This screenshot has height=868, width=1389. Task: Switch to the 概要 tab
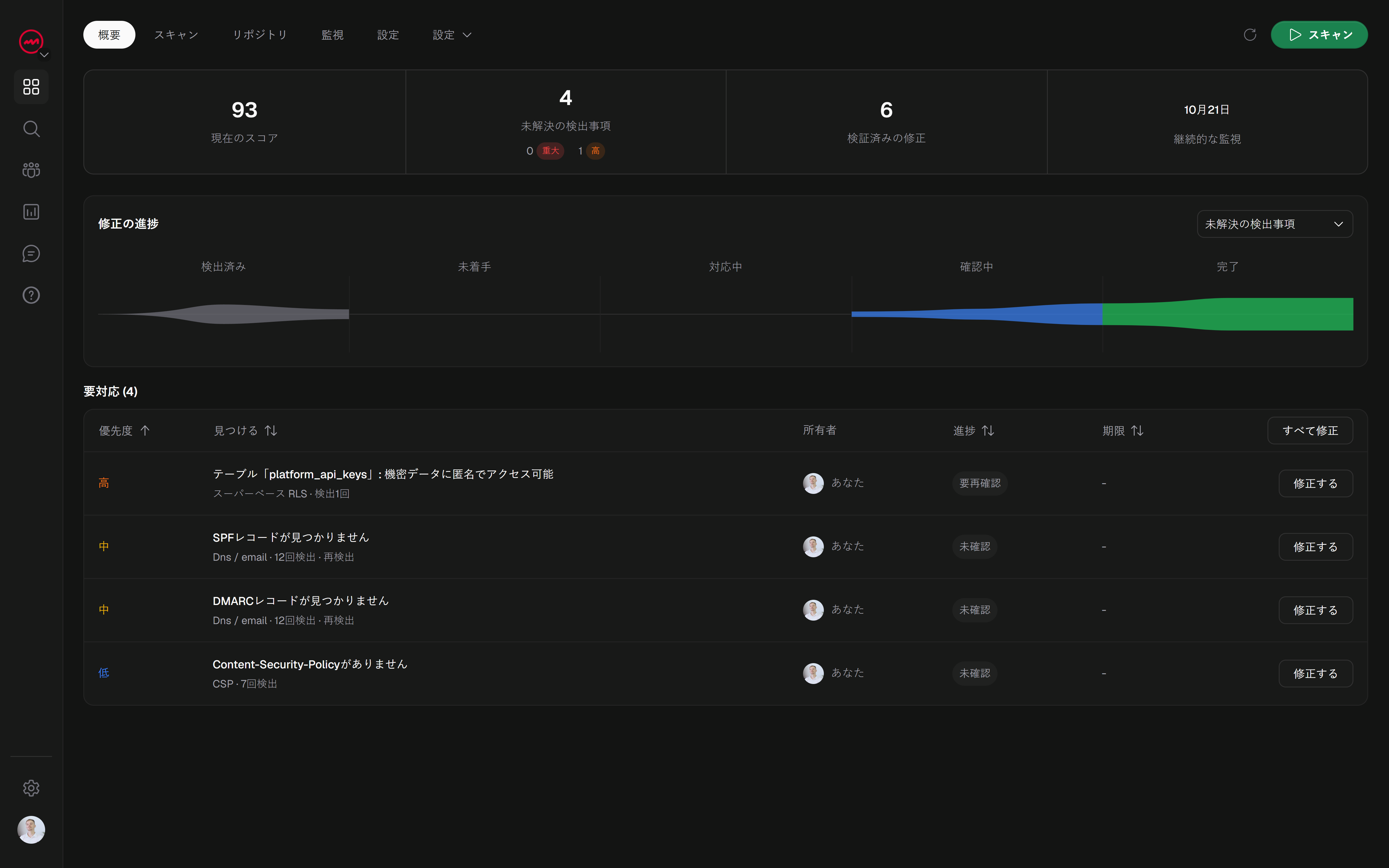[x=109, y=35]
